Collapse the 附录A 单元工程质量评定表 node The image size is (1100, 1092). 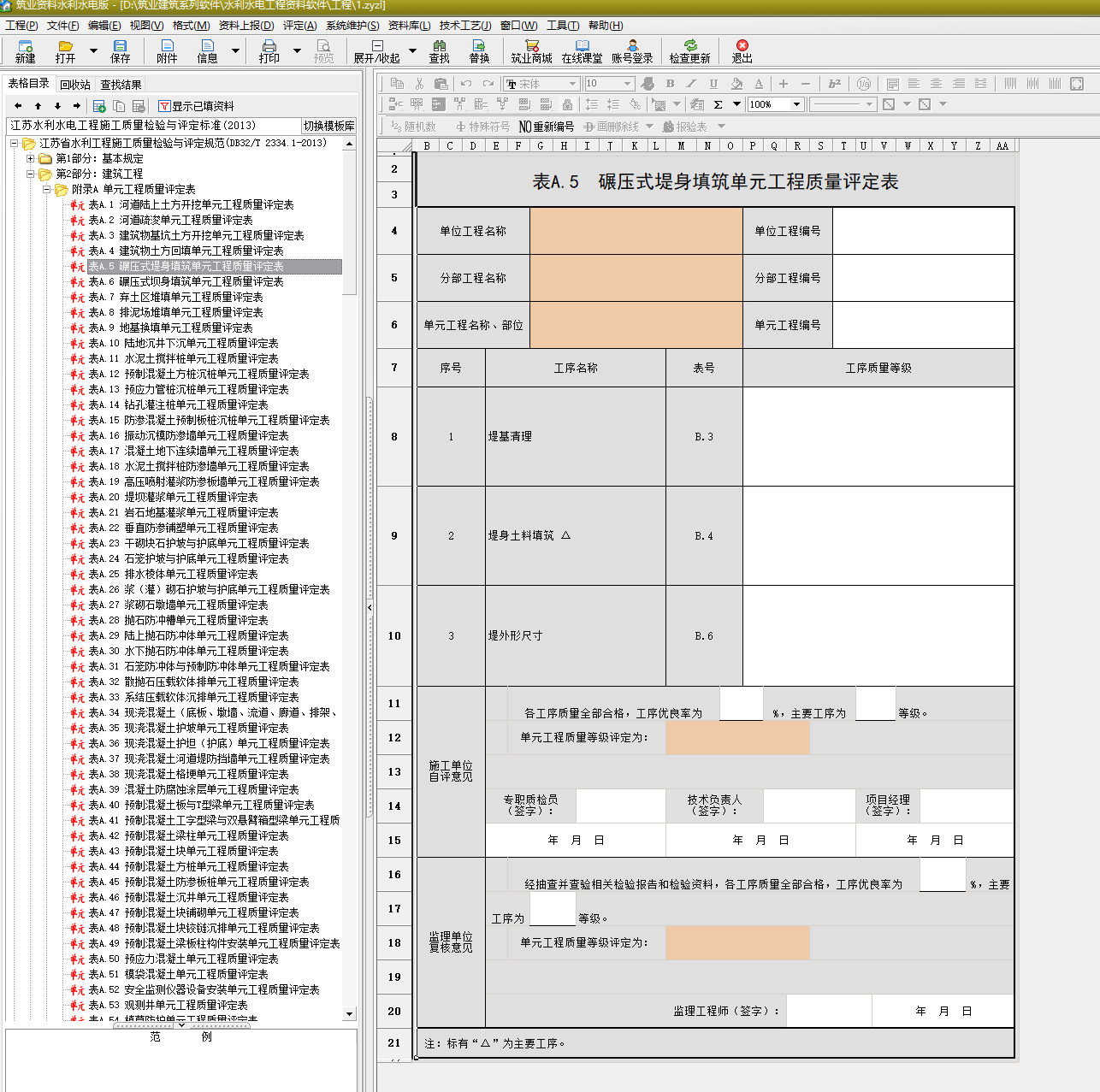coord(47,189)
